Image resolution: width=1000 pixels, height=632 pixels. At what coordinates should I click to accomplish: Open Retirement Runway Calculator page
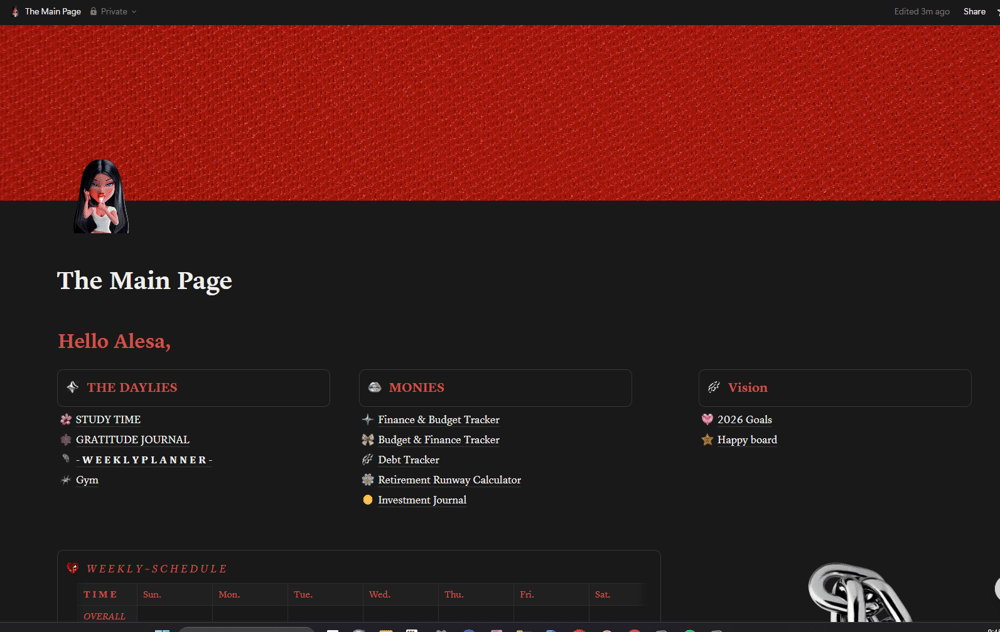(x=449, y=480)
